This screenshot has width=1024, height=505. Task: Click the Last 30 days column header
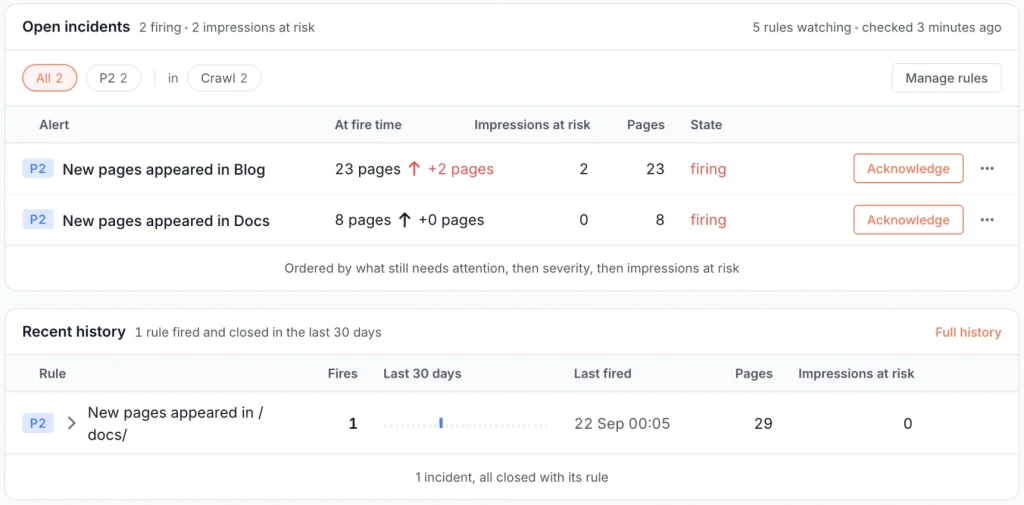click(422, 374)
